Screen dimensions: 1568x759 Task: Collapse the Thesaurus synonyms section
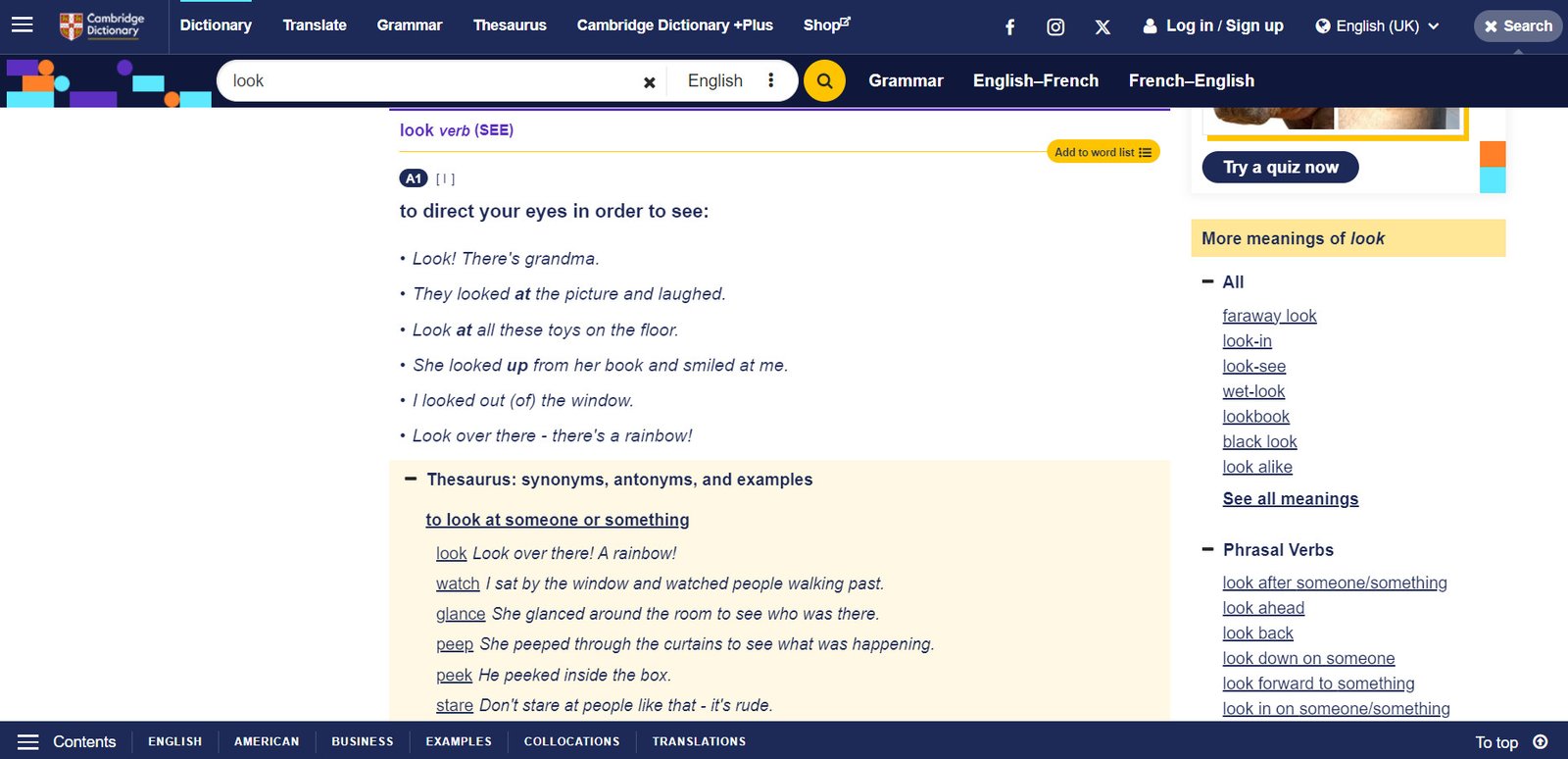[x=411, y=480]
